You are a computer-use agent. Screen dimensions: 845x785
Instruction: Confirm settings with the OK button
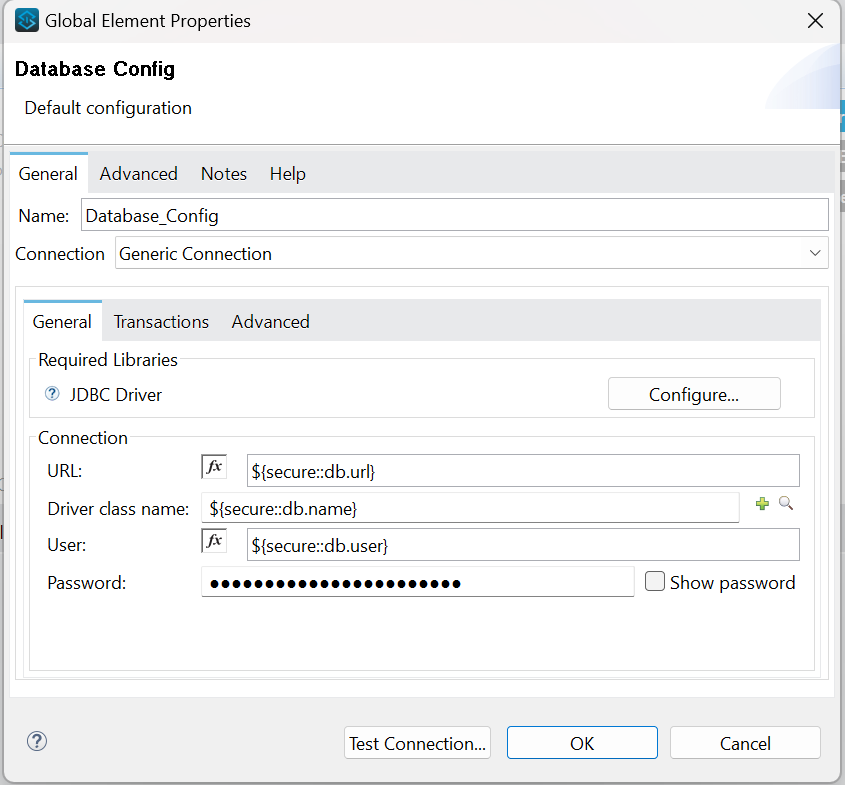581,743
